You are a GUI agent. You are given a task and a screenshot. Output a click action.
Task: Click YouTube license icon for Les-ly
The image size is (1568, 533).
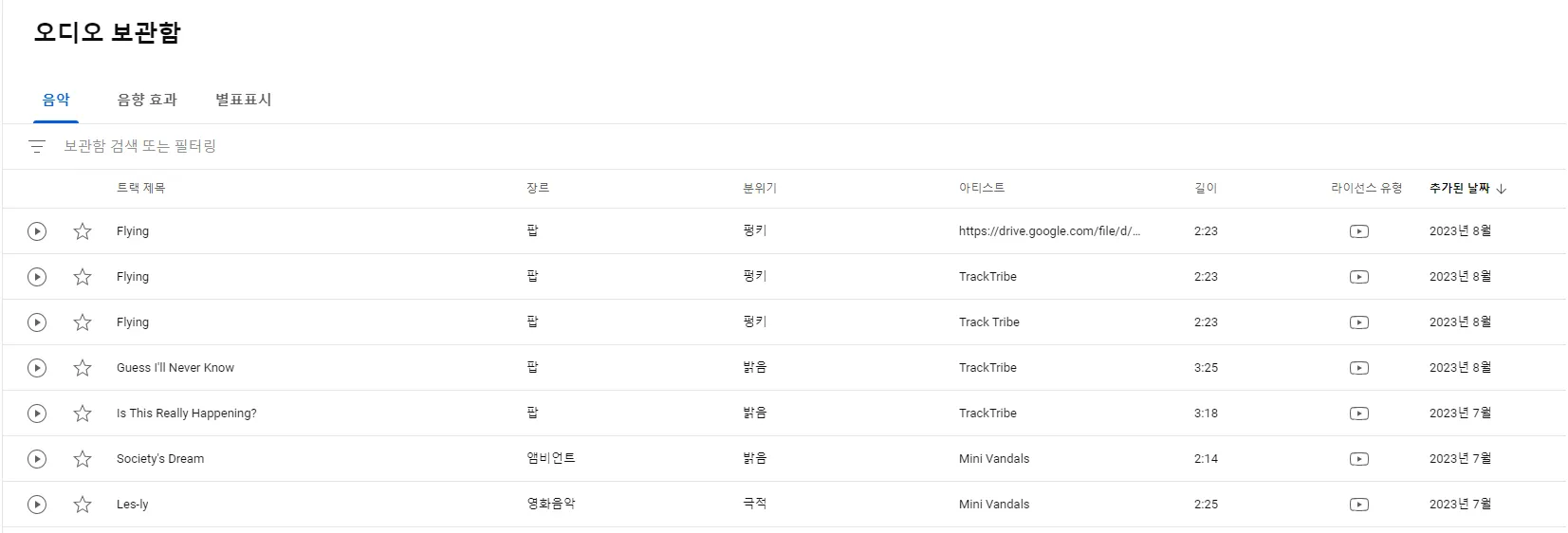(1358, 505)
